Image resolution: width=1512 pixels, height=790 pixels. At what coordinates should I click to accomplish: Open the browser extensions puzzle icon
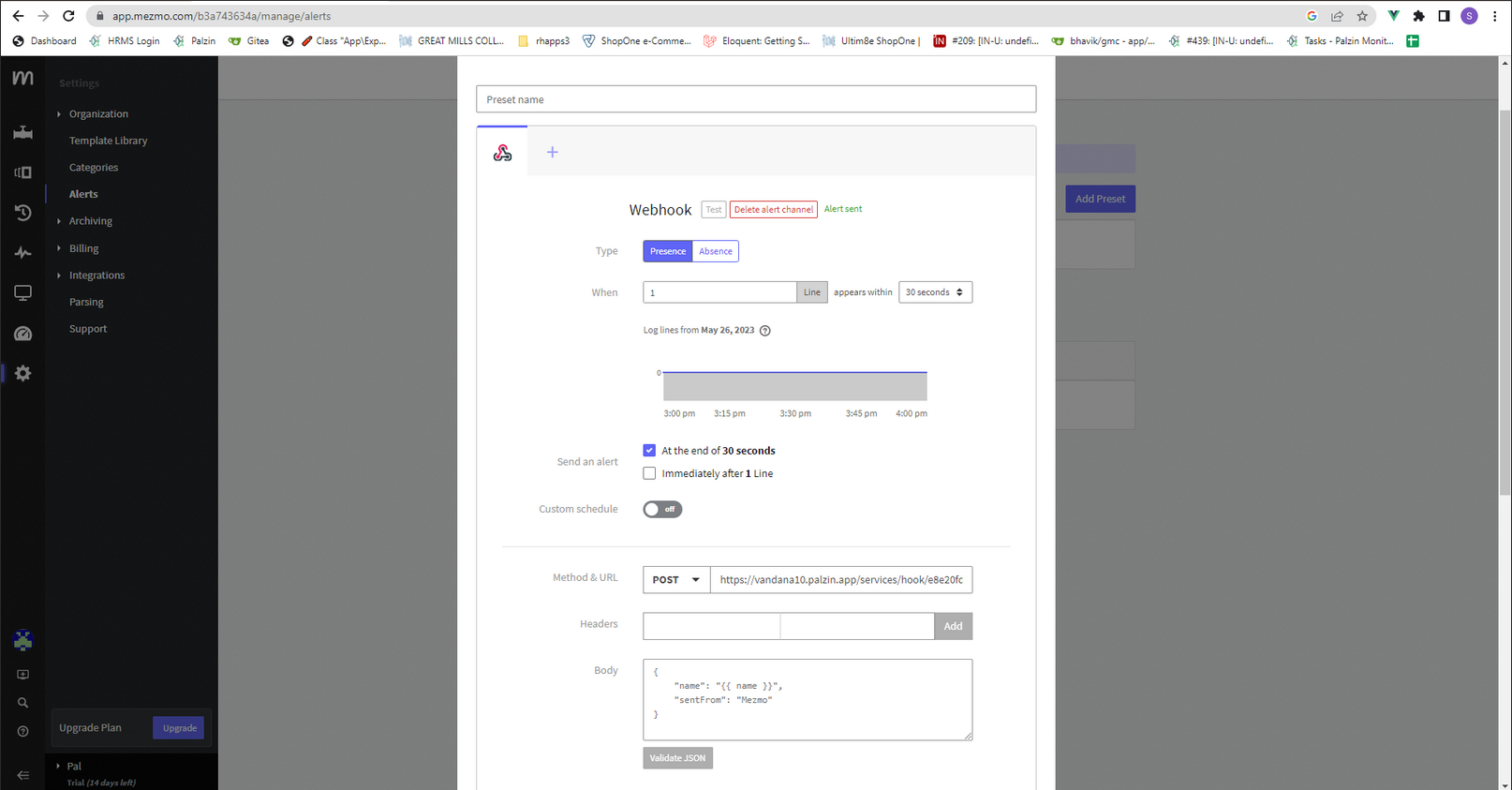[x=1418, y=16]
